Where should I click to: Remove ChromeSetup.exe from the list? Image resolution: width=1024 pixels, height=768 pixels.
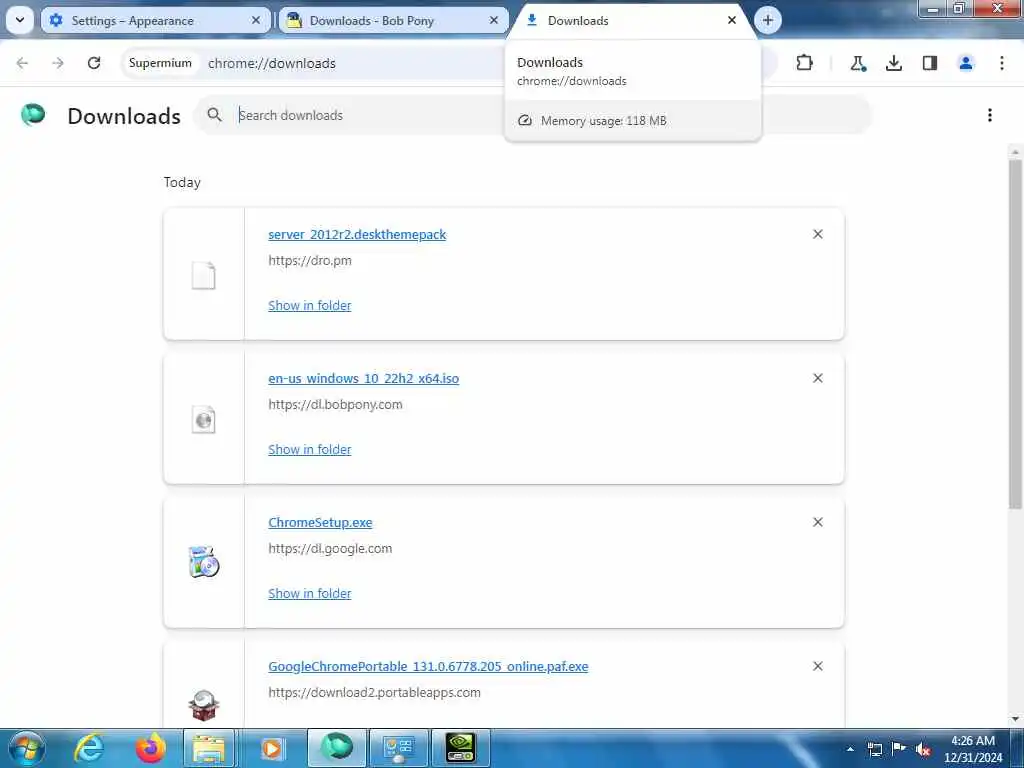pyautogui.click(x=818, y=522)
